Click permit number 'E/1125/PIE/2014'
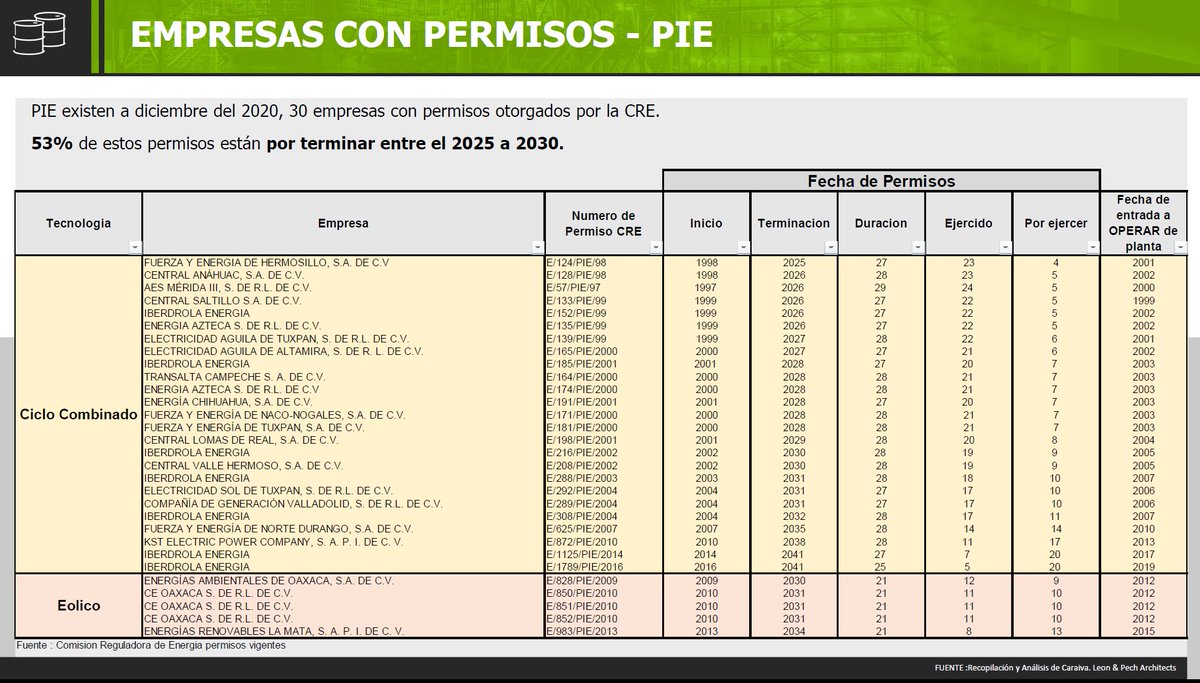Screen dimensions: 1200x683 click(x=585, y=554)
